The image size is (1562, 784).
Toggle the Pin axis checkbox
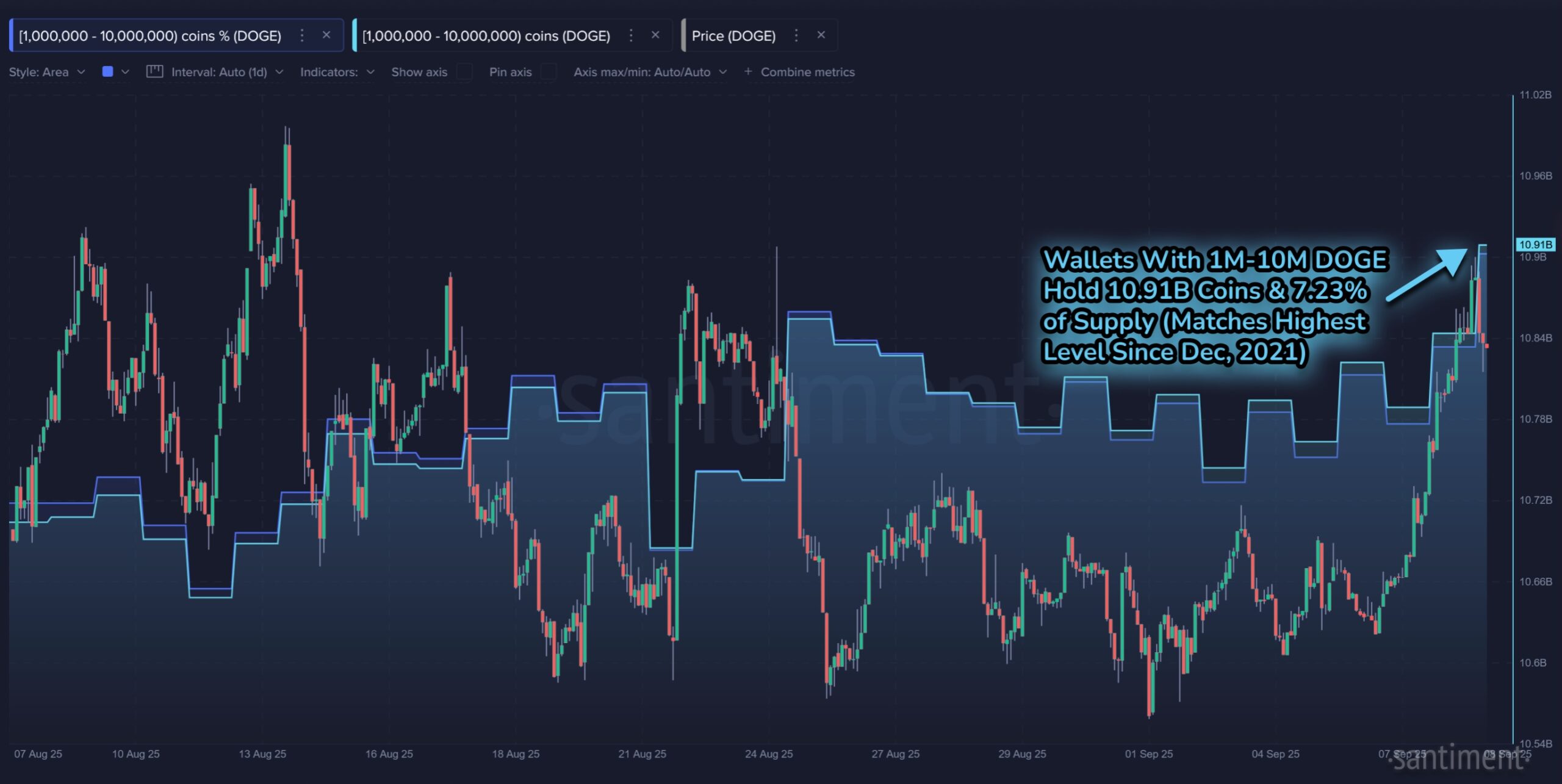point(549,72)
